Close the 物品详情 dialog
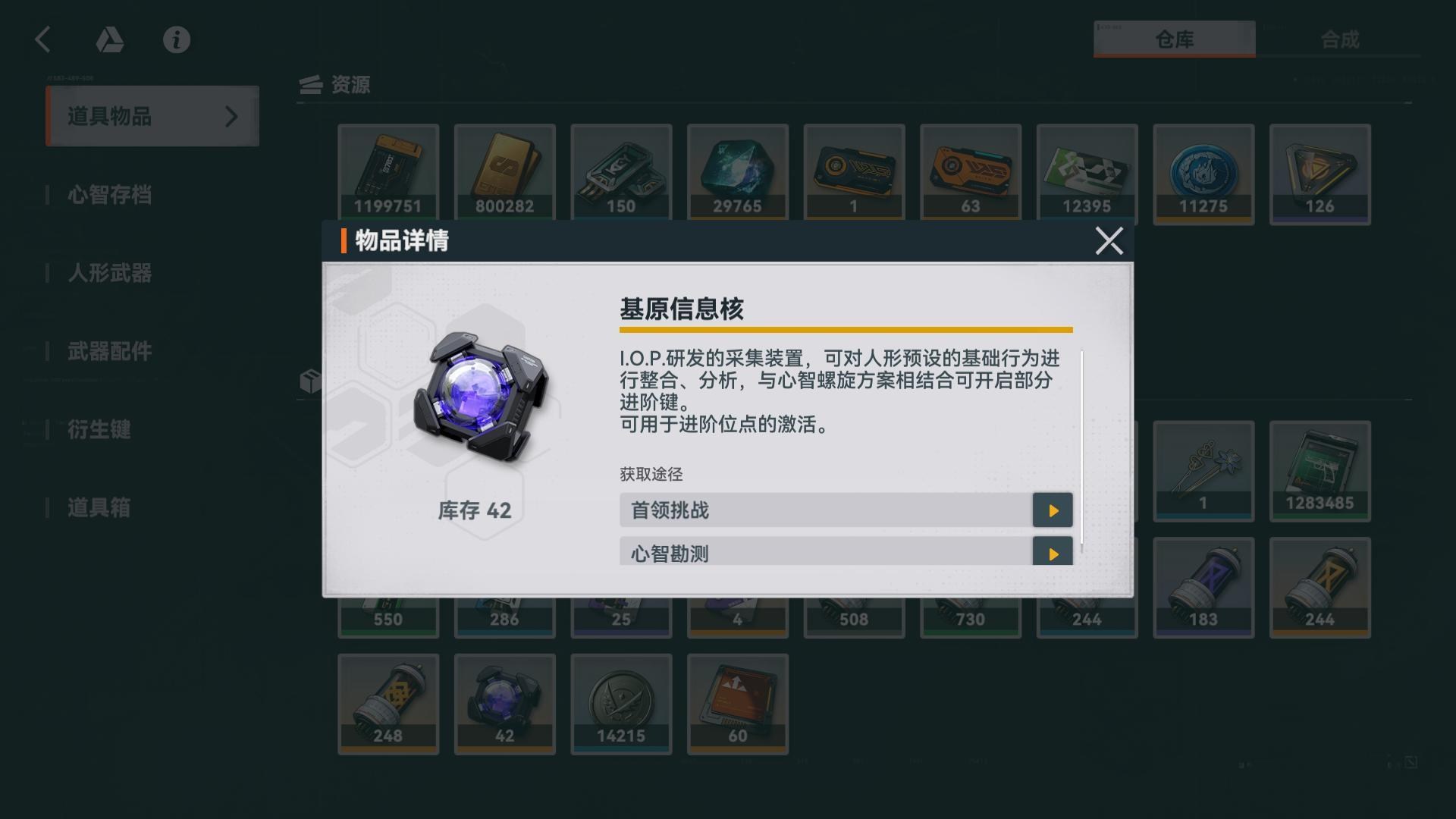1456x819 pixels. pyautogui.click(x=1109, y=241)
